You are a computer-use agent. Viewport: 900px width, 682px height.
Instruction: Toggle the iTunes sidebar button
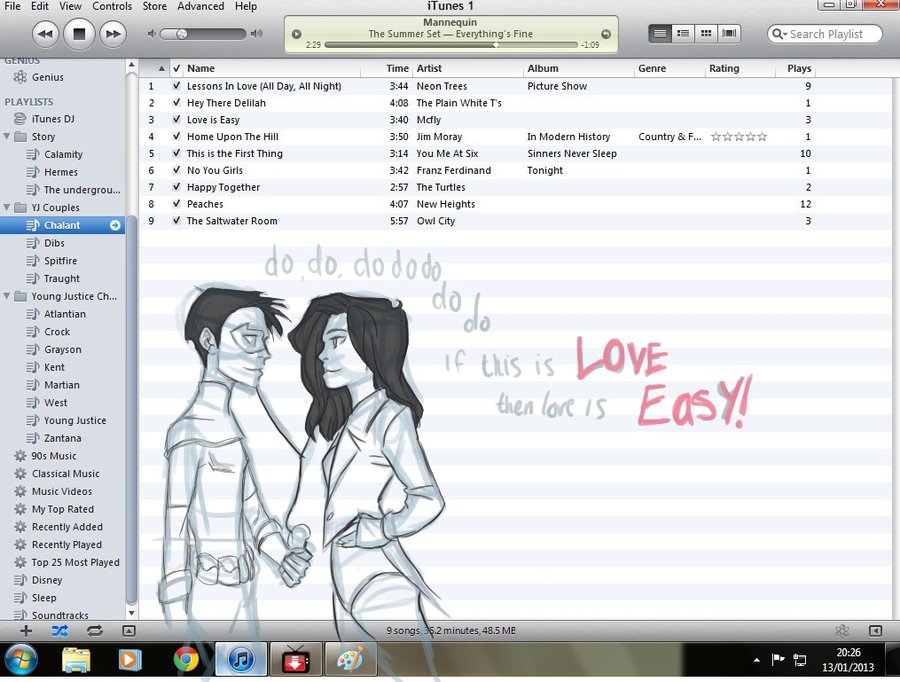875,631
